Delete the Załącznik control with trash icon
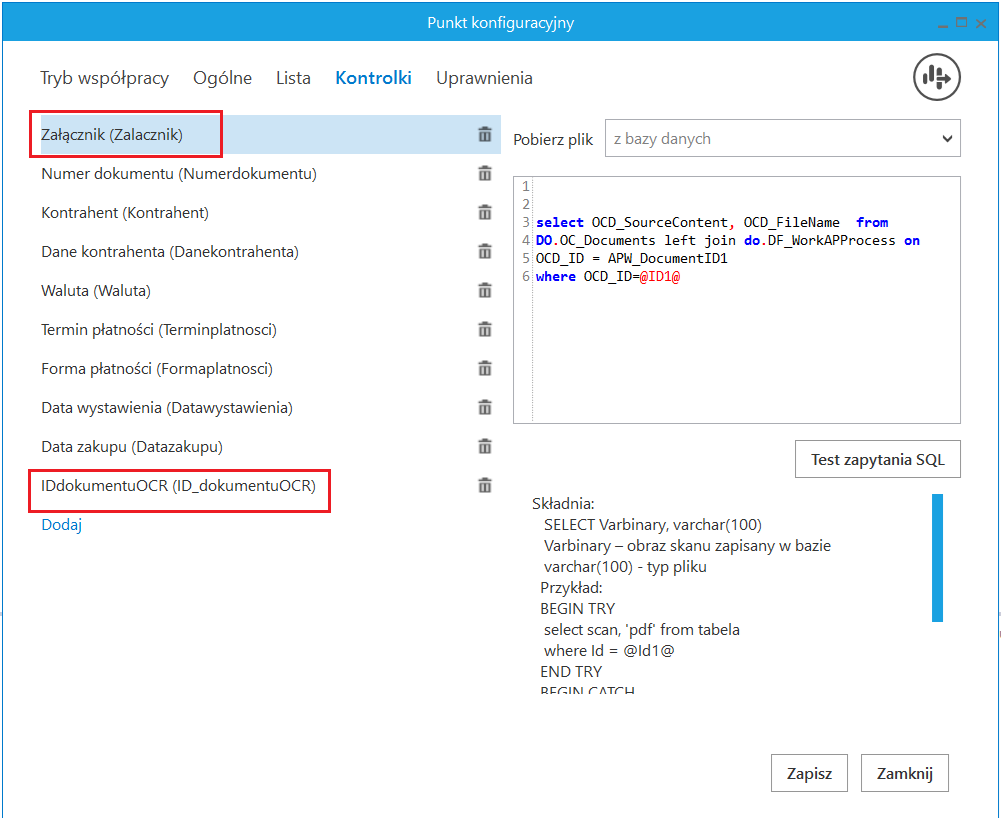The height and width of the screenshot is (818, 1001). [x=485, y=134]
